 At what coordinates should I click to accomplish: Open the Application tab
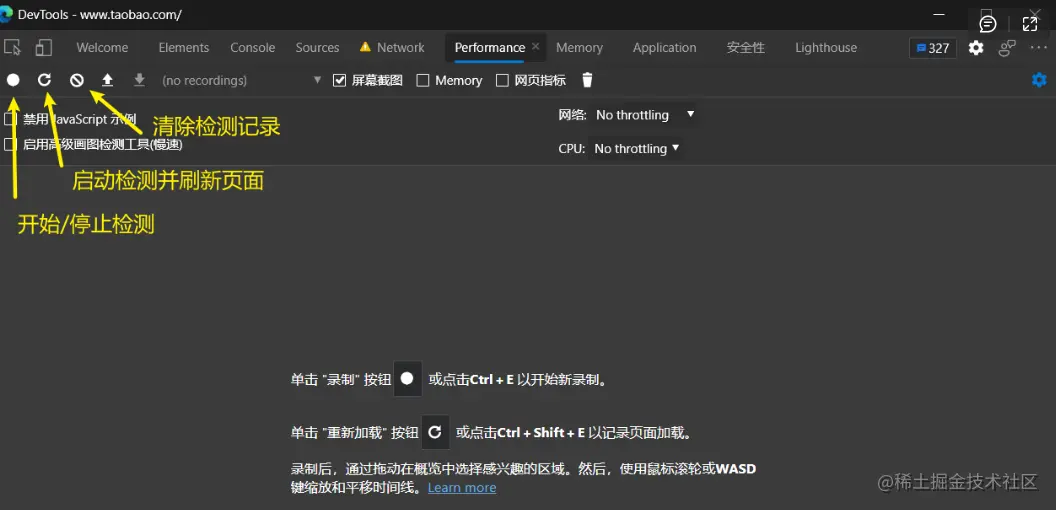[x=665, y=48]
